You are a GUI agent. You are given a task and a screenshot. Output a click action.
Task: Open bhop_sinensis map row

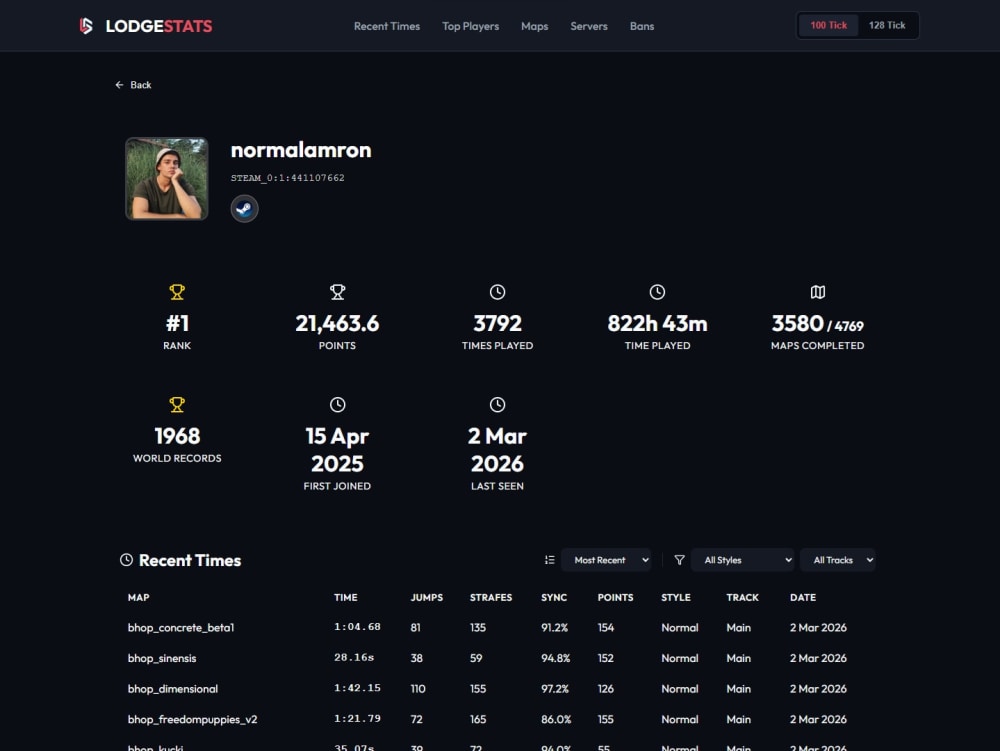coord(500,658)
